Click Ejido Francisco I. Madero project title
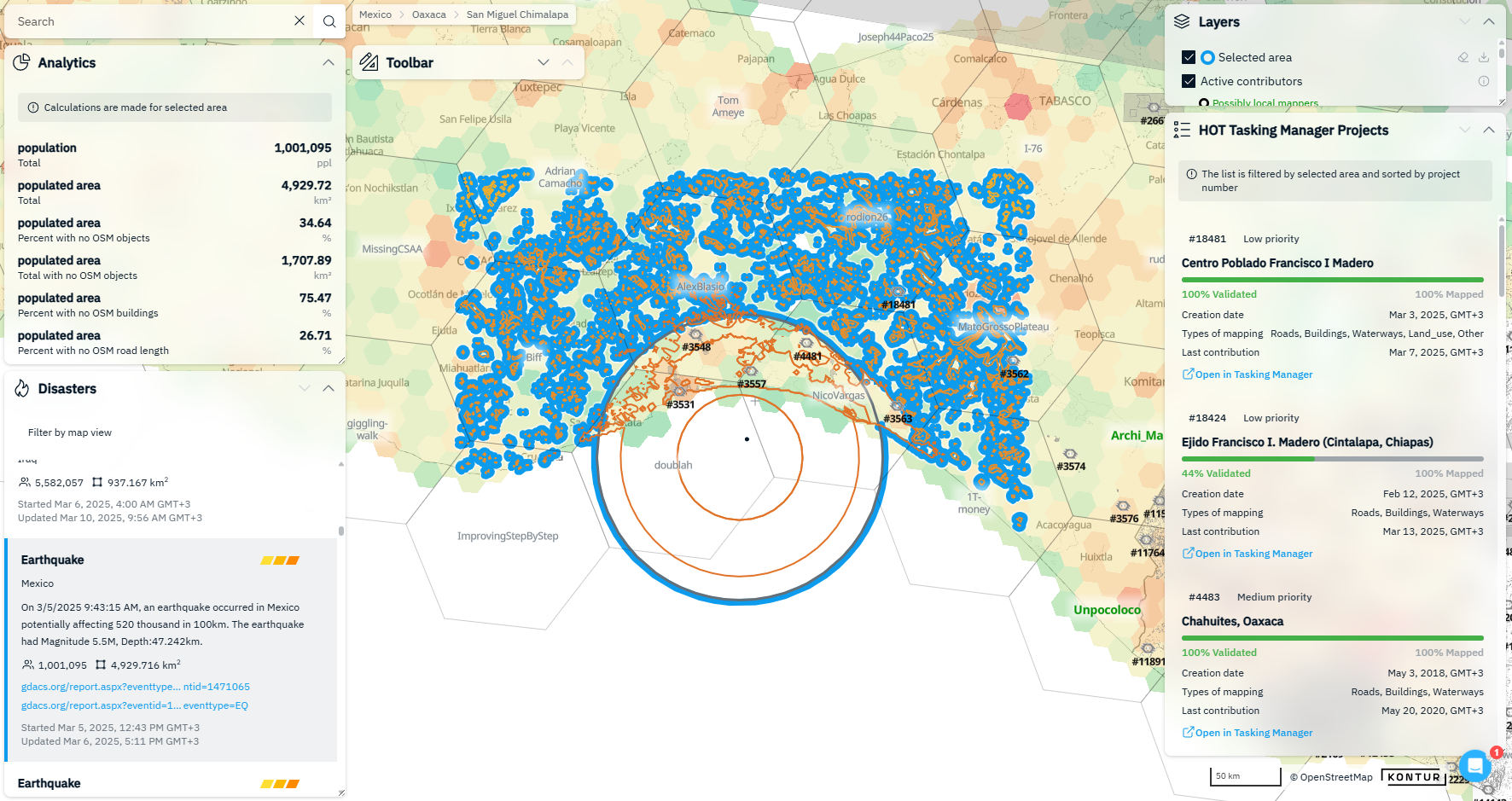The height and width of the screenshot is (801, 1512). pyautogui.click(x=1307, y=442)
